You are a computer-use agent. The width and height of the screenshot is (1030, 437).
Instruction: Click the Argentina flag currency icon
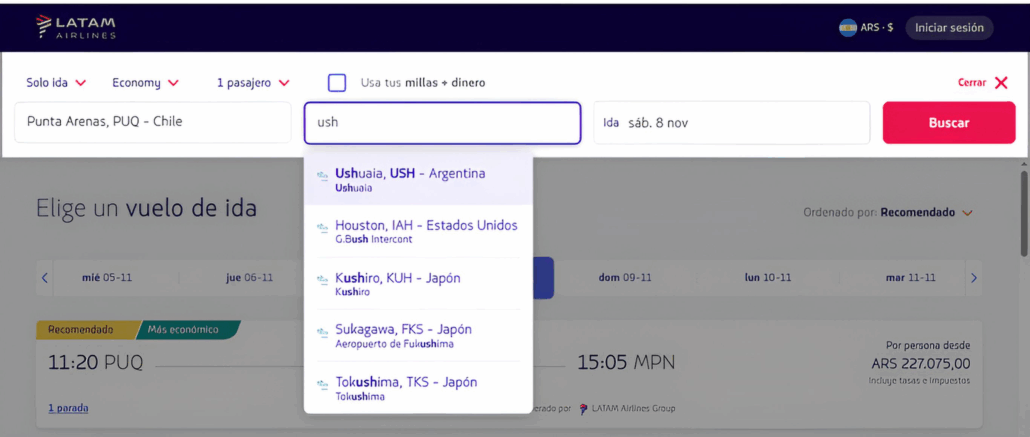click(847, 28)
